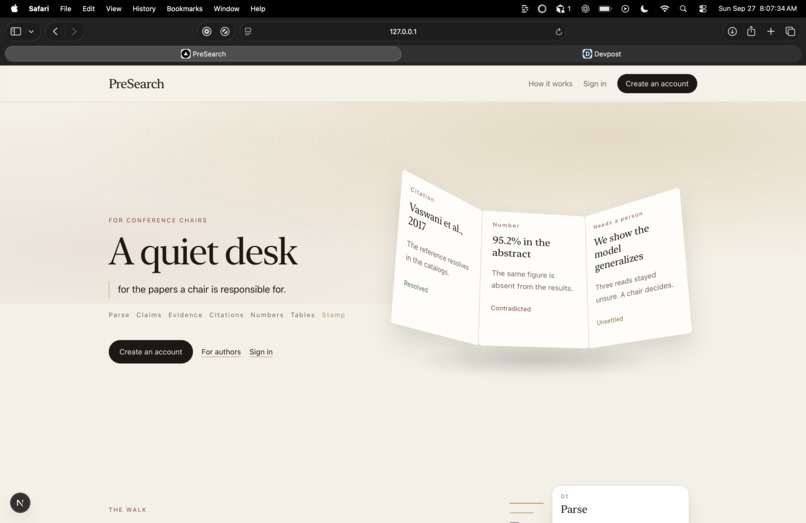
Task: Click the FOR CONFERENCE CHAIRS label
Action: pos(158,220)
